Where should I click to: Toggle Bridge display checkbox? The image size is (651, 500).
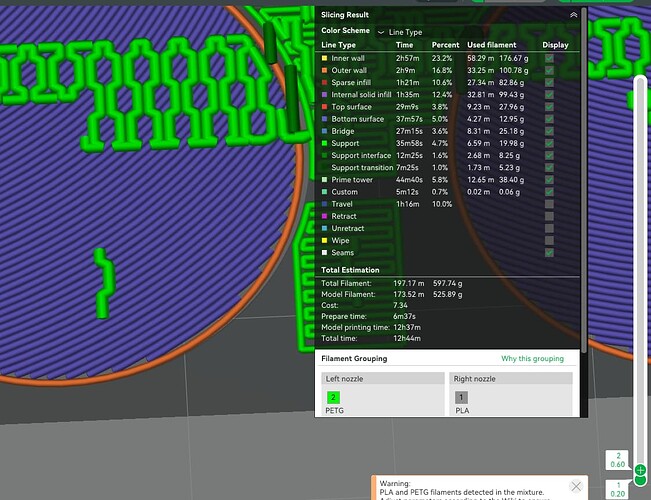[x=549, y=131]
